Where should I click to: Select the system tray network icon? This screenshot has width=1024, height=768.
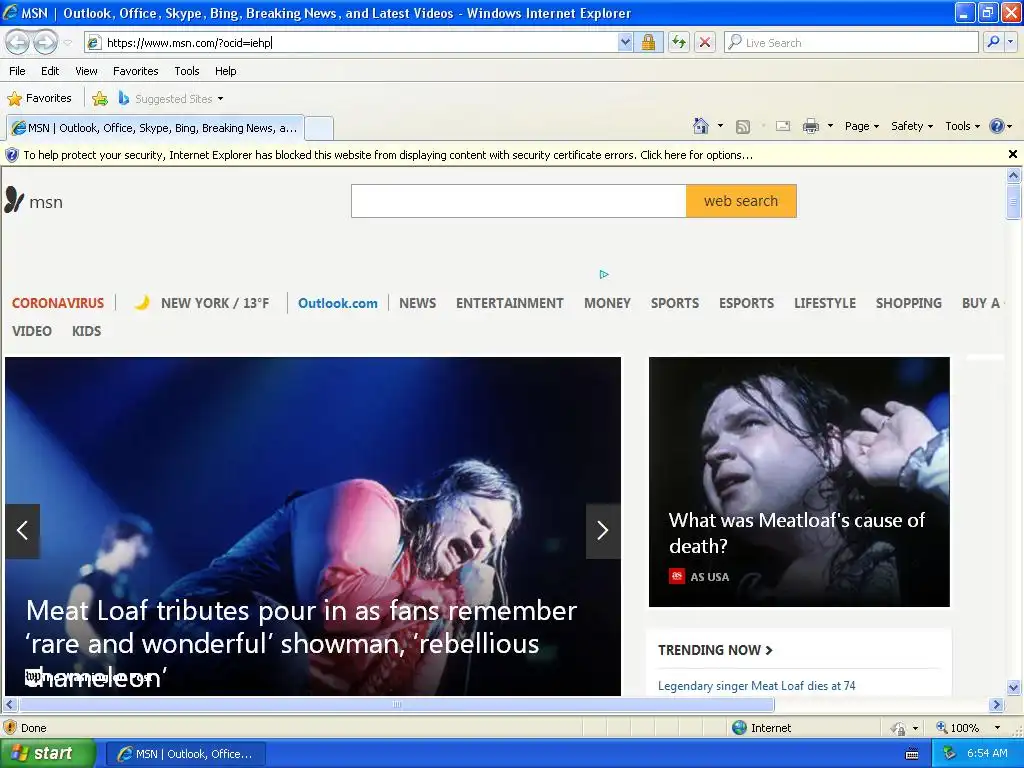coord(949,754)
